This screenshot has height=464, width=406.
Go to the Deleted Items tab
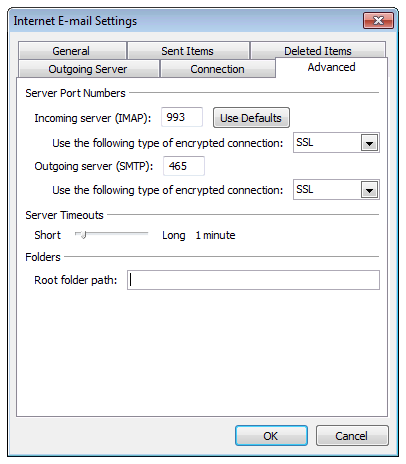318,51
